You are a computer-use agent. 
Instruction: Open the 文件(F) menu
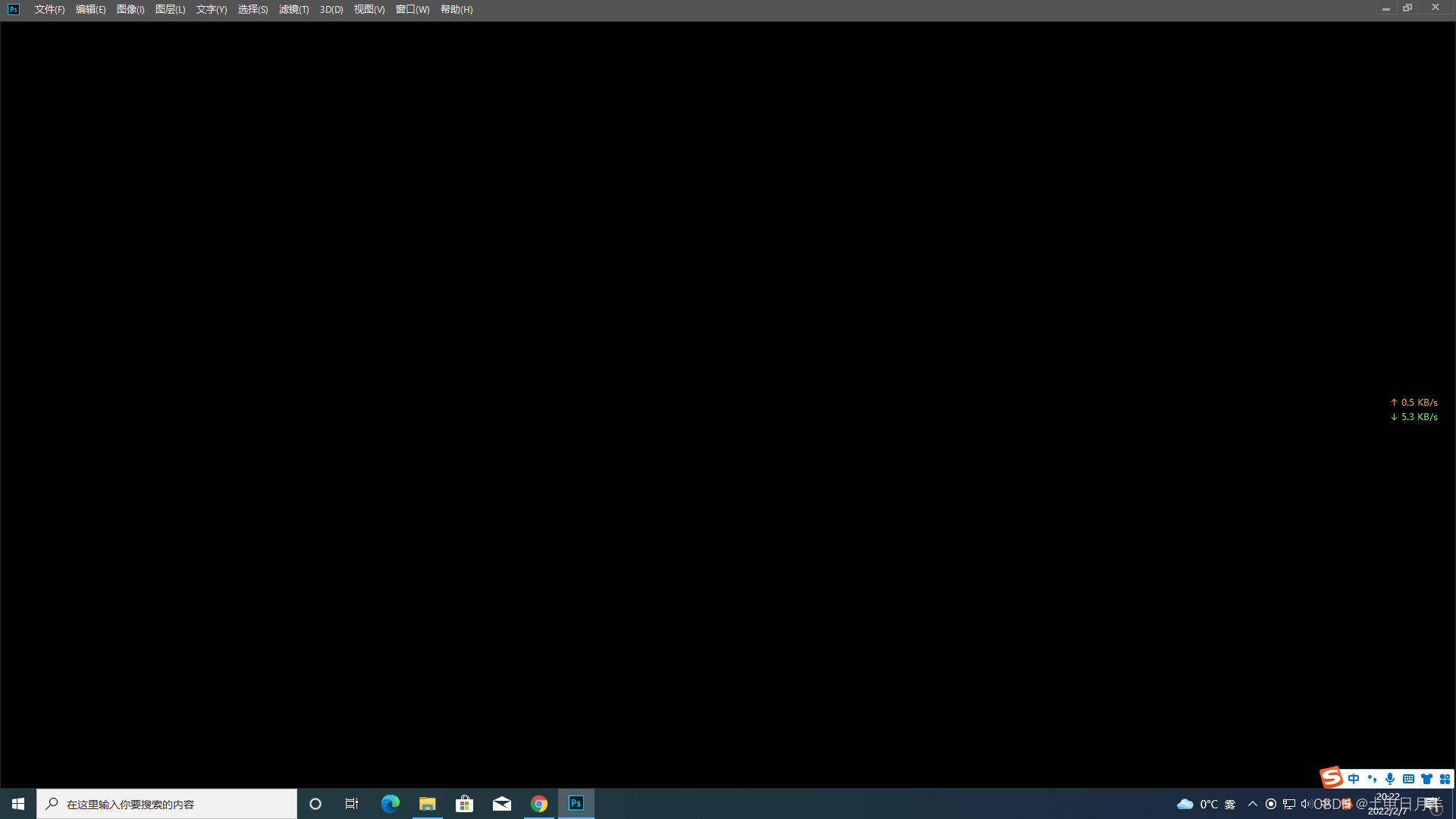(x=49, y=9)
